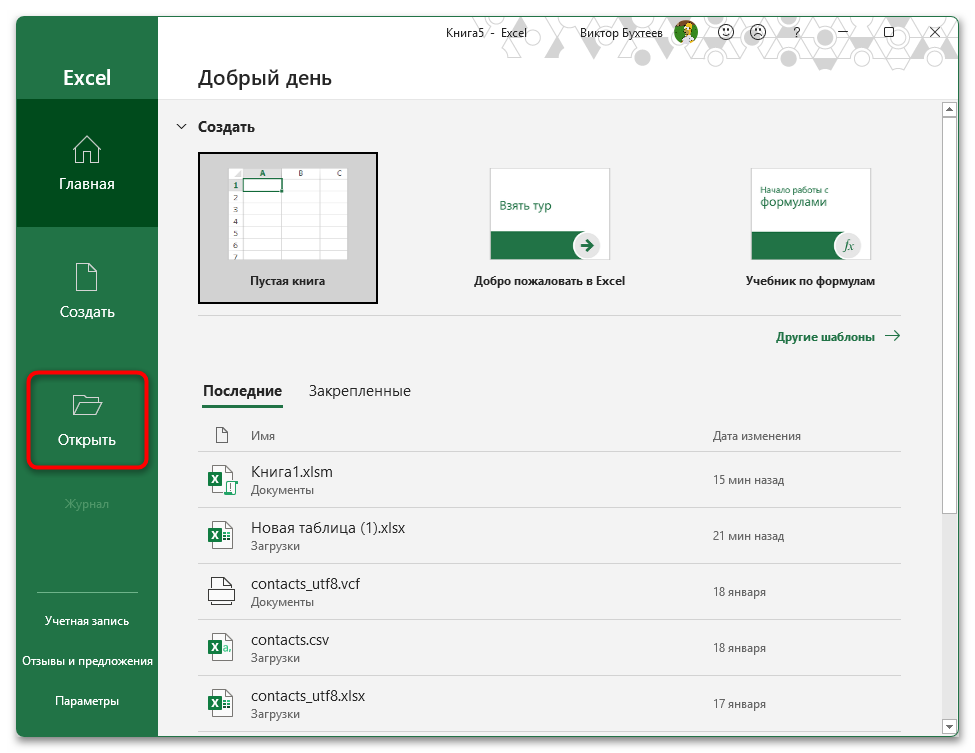Click the 21 мин назад date entry
Screen dimensions: 975x753
tap(748, 536)
